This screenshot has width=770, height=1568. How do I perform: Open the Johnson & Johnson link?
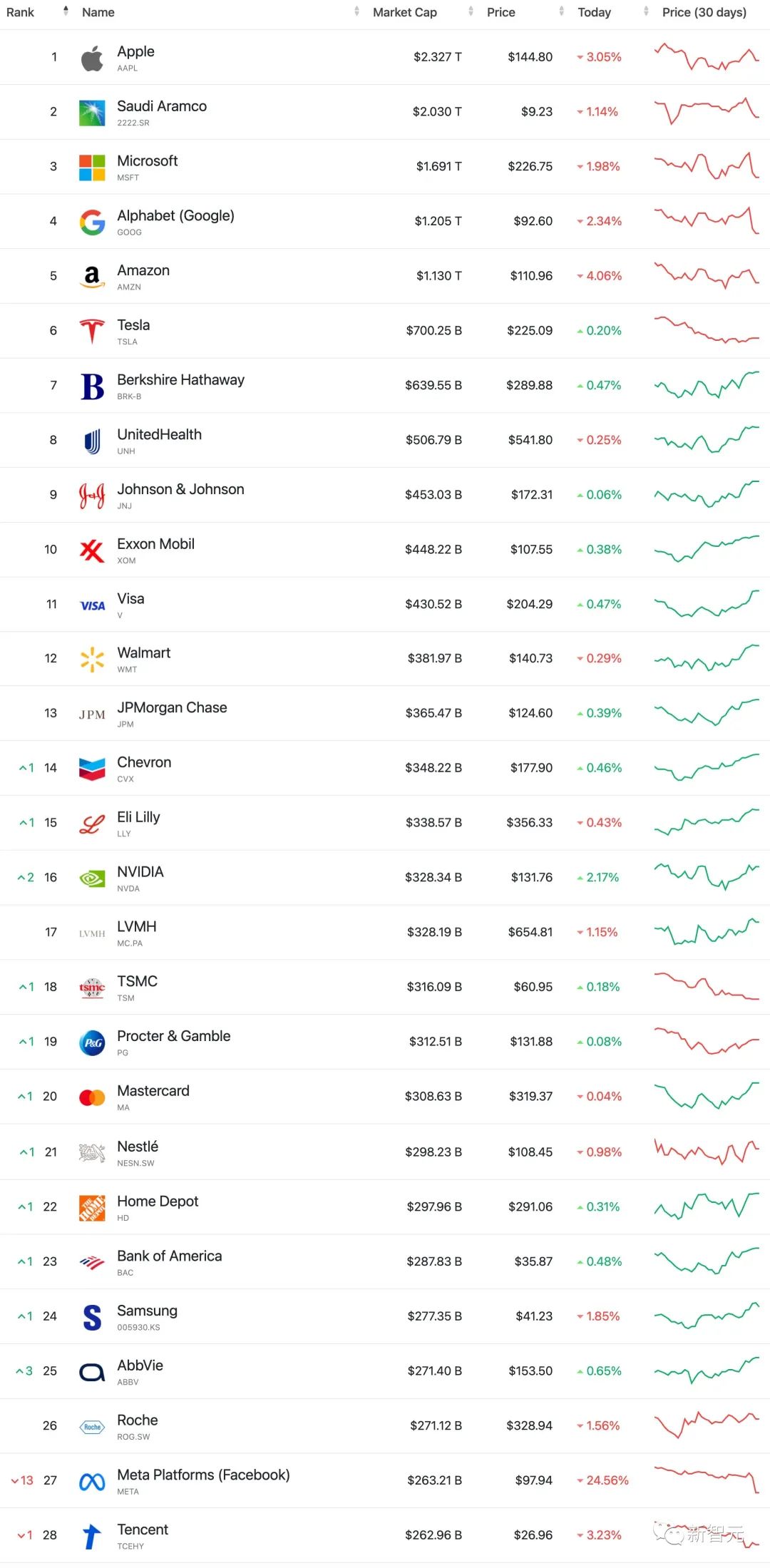pyautogui.click(x=180, y=489)
